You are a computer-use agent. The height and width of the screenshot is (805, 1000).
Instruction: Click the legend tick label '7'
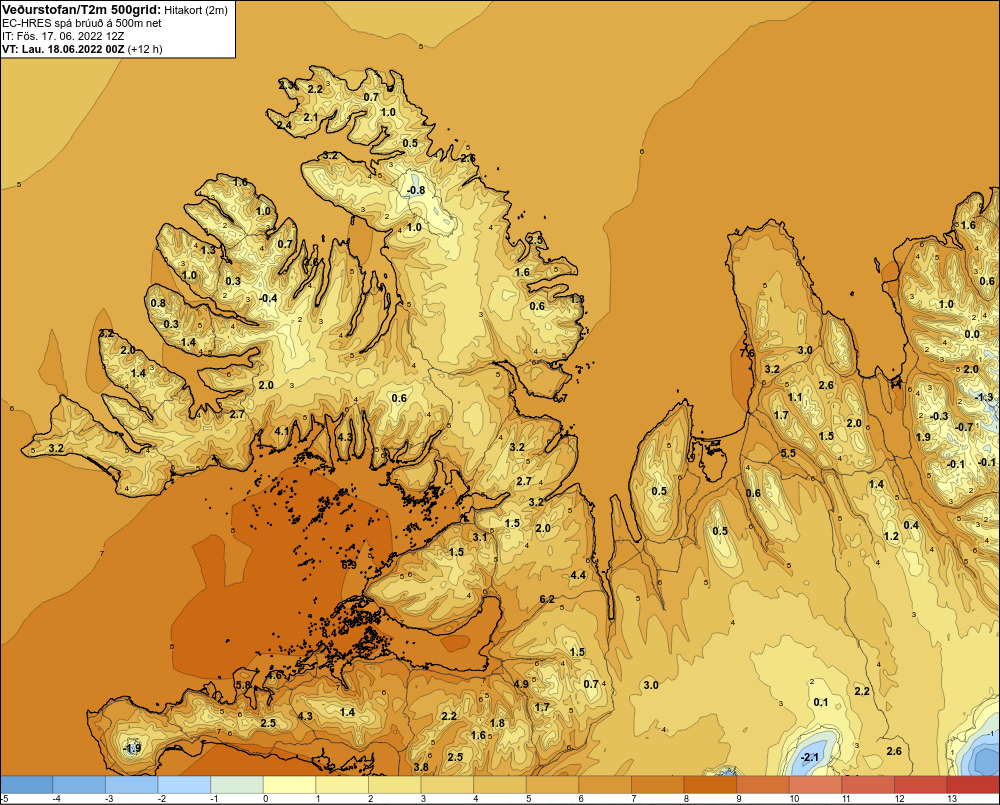[x=635, y=799]
